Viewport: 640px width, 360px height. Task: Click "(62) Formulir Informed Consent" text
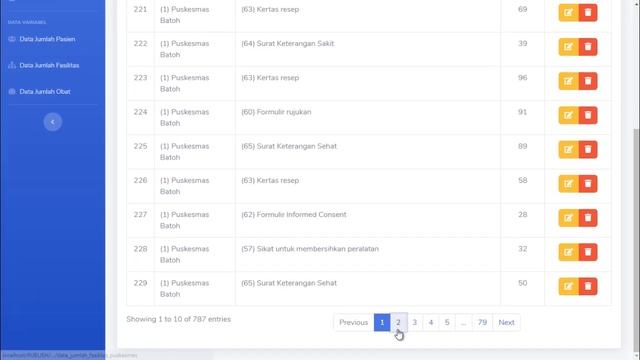[x=293, y=215]
